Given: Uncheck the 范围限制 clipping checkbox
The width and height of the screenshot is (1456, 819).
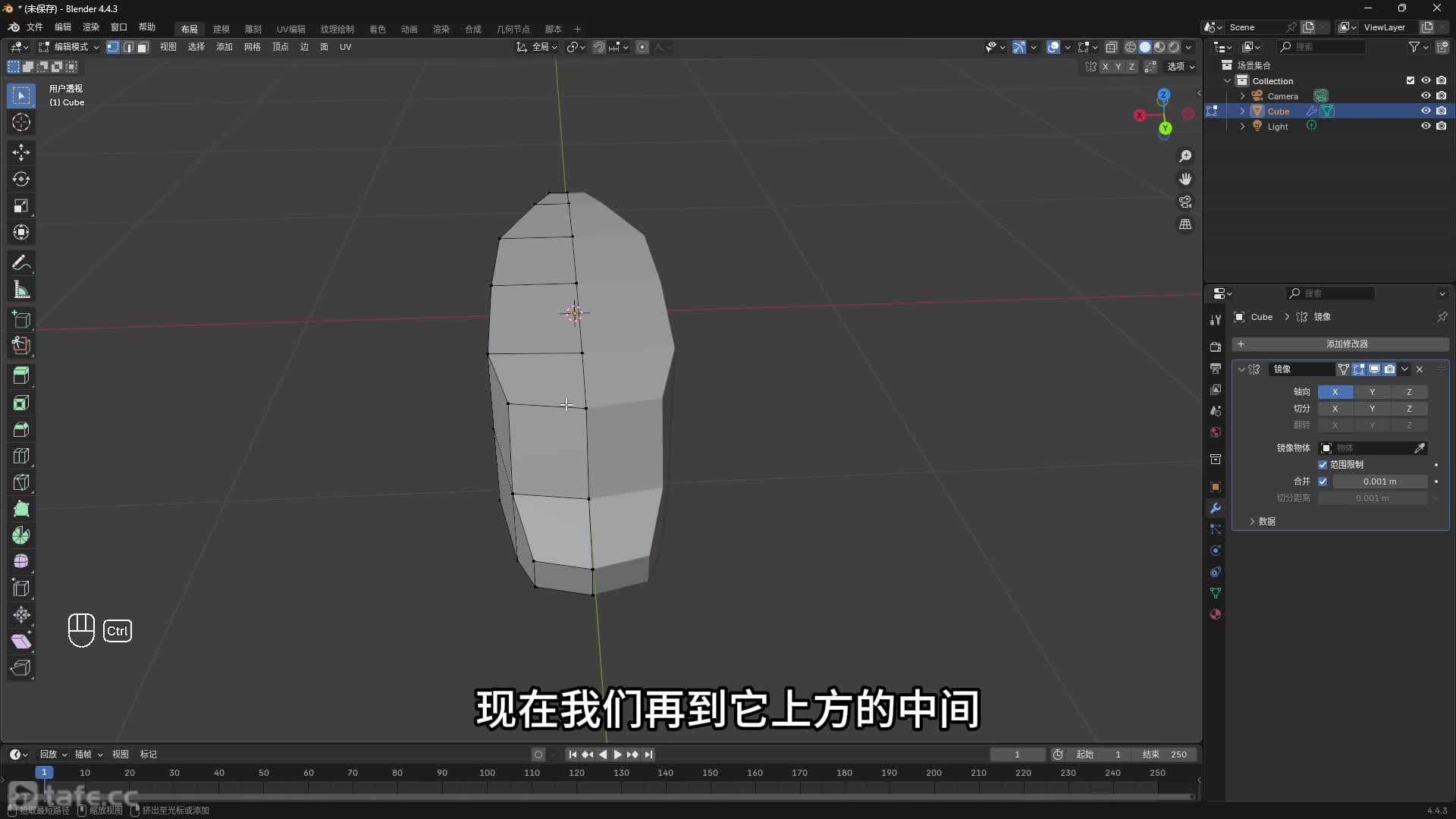Looking at the screenshot, I should 1323,465.
